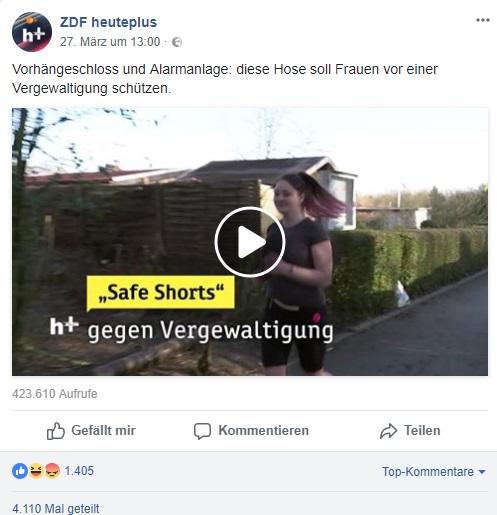Open the 1.405 reactions count
The width and height of the screenshot is (497, 515).
(79, 471)
